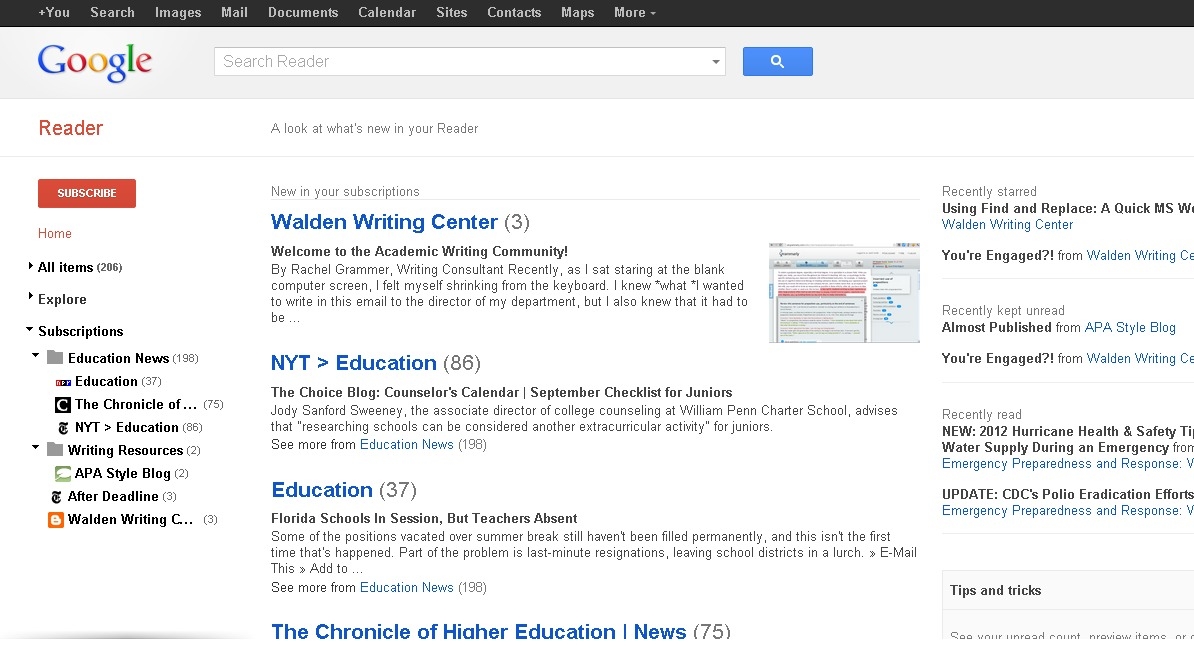Viewport: 1194px width, 648px height.
Task: Open the Walden Writing Center heading link
Action: pyautogui.click(x=384, y=222)
